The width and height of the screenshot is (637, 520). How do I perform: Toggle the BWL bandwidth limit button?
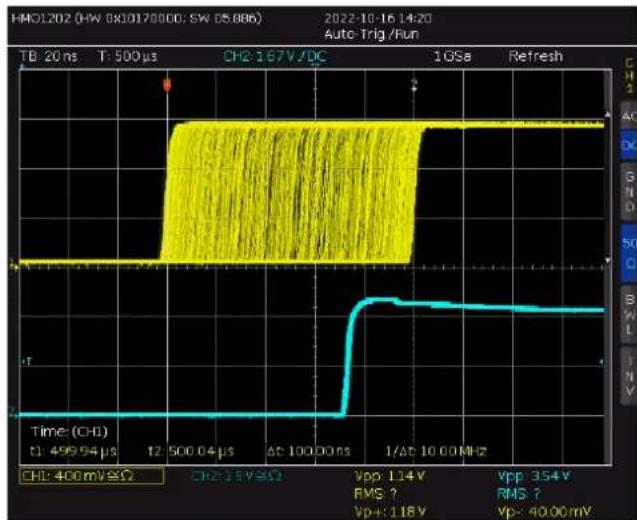pos(629,314)
